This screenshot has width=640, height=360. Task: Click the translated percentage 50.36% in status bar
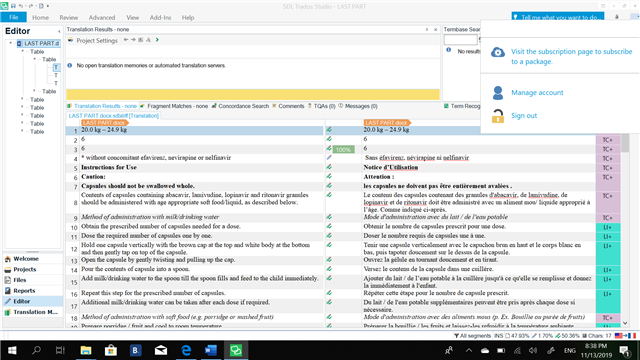pos(567,336)
